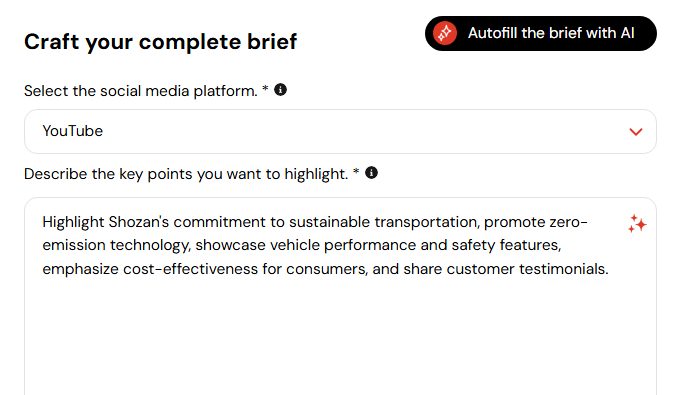Click the info icon beside social media platform label
Viewport: 681px width, 395px height.
[x=281, y=90]
